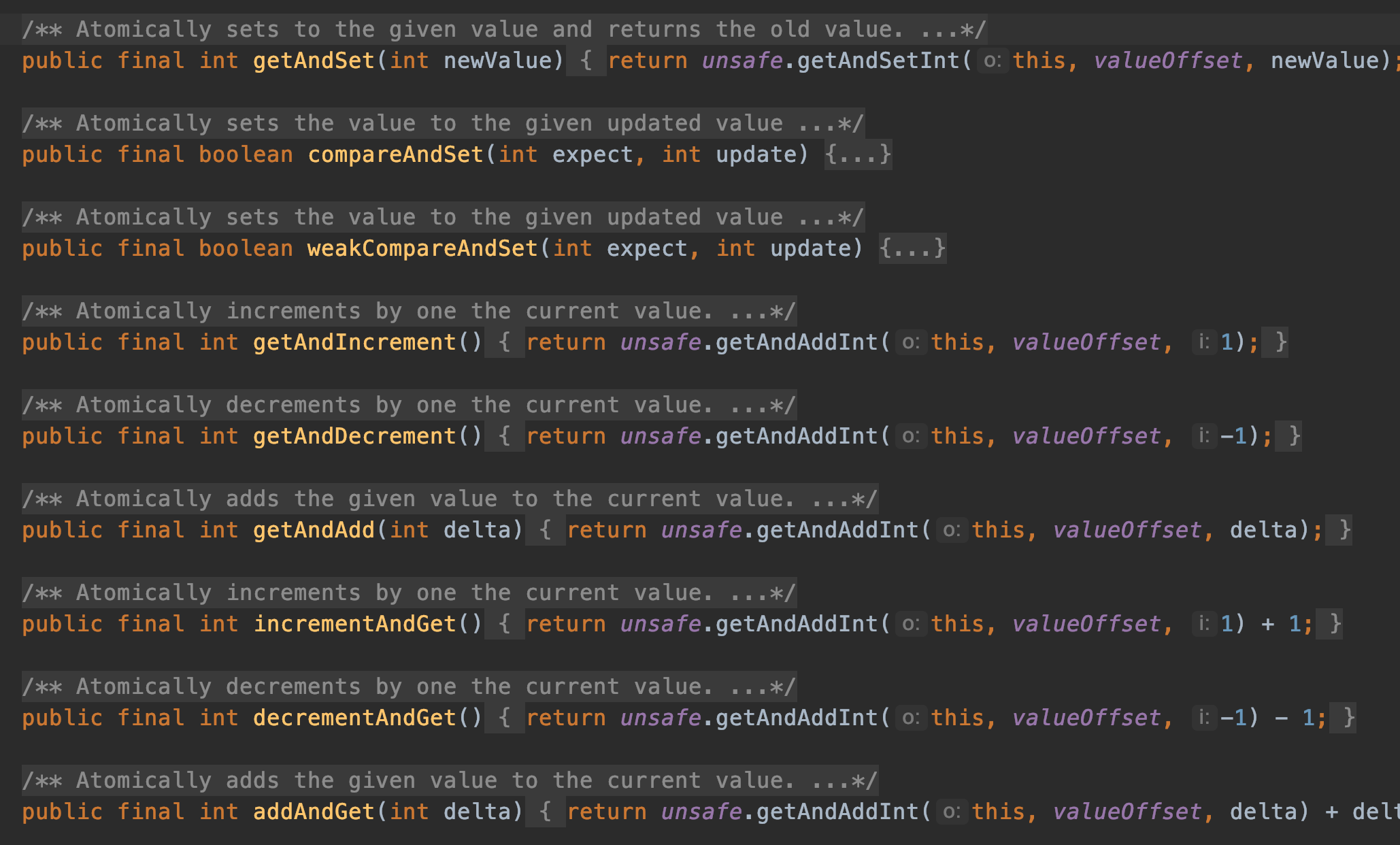Expand javadoc comment above getAndDecrement method
This screenshot has height=845, width=1400.
pyautogui.click(x=748, y=405)
